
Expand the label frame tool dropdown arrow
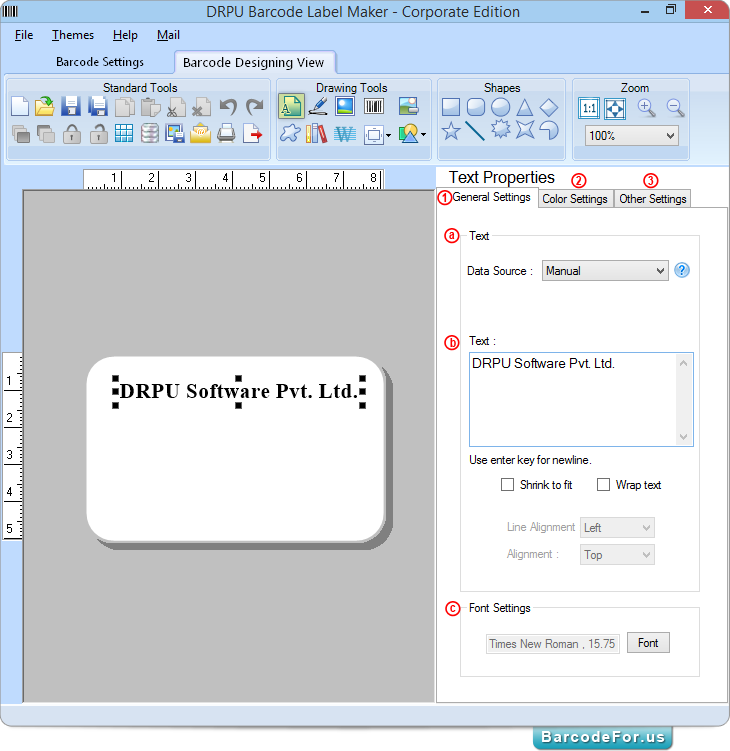pos(388,136)
